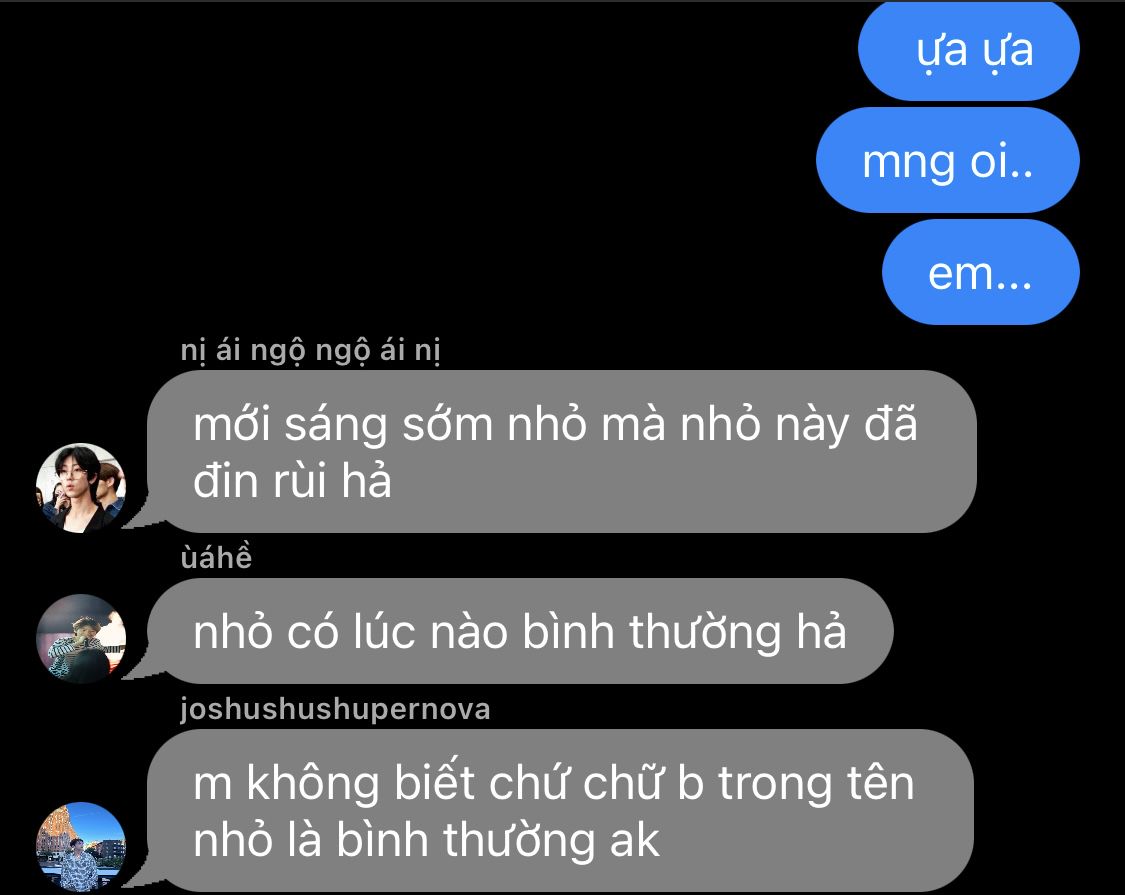Image resolution: width=1125 pixels, height=895 pixels.
Task: Click the word 'thường' in ùáhề's message
Action: tap(705, 632)
